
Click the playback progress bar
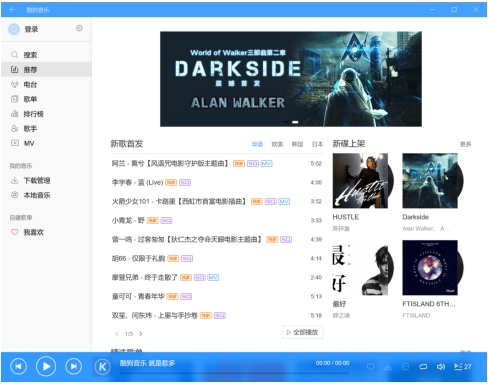pos(234,373)
